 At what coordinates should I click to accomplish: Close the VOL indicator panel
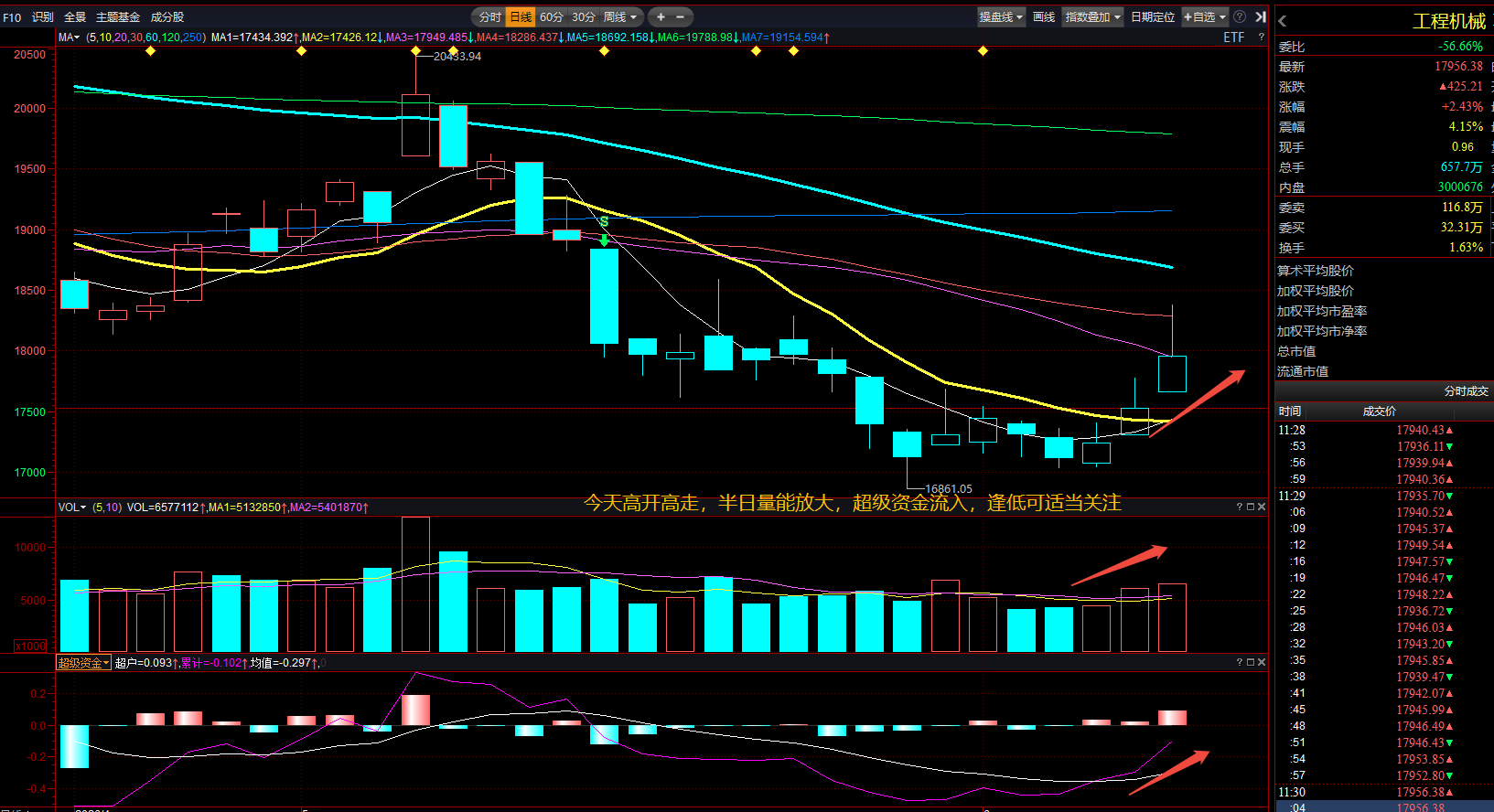tap(1262, 507)
